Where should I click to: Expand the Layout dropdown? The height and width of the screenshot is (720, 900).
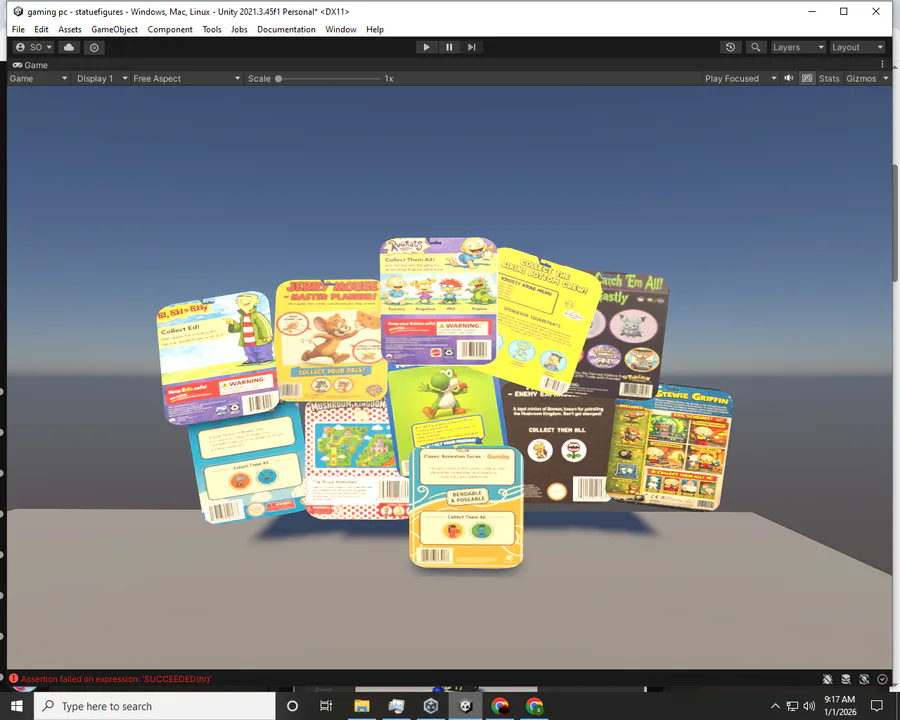858,47
